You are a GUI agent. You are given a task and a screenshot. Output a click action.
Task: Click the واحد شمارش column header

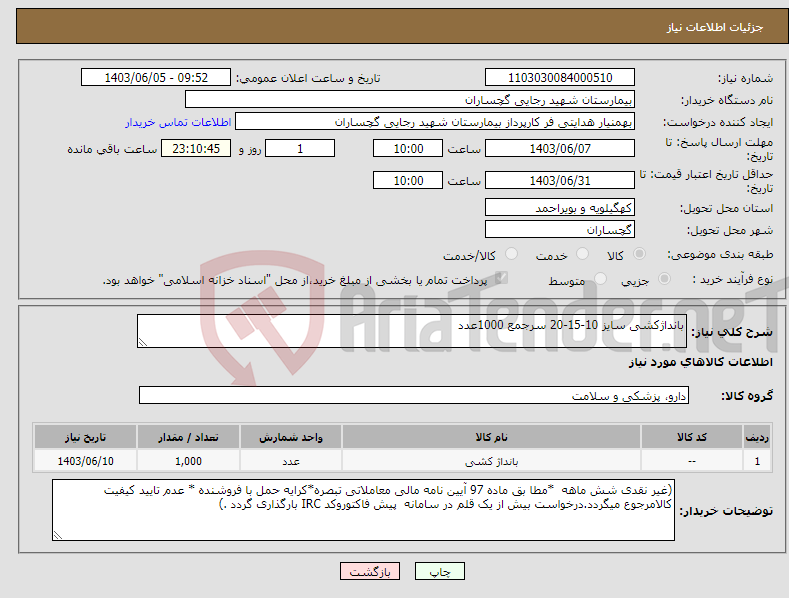tap(291, 437)
